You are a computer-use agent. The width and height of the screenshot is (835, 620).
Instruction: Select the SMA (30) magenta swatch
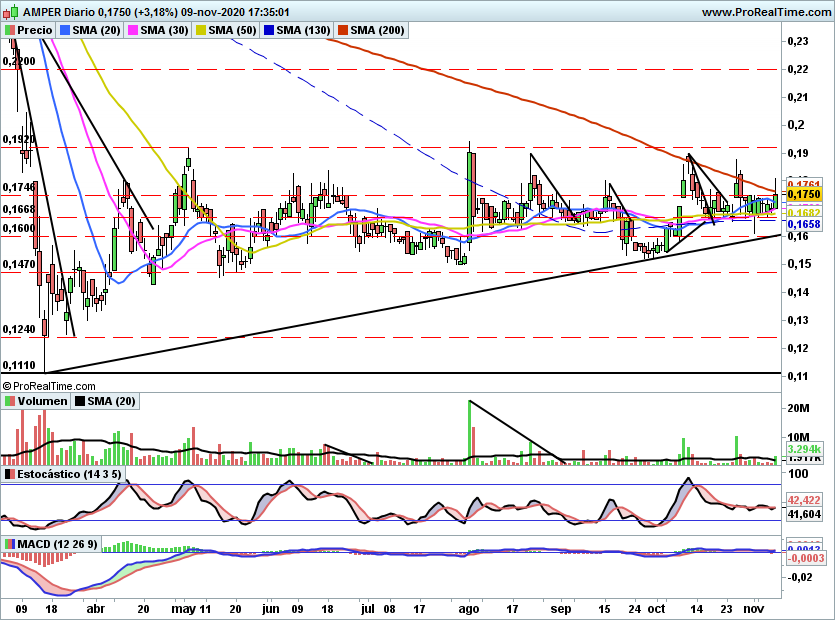pyautogui.click(x=133, y=30)
